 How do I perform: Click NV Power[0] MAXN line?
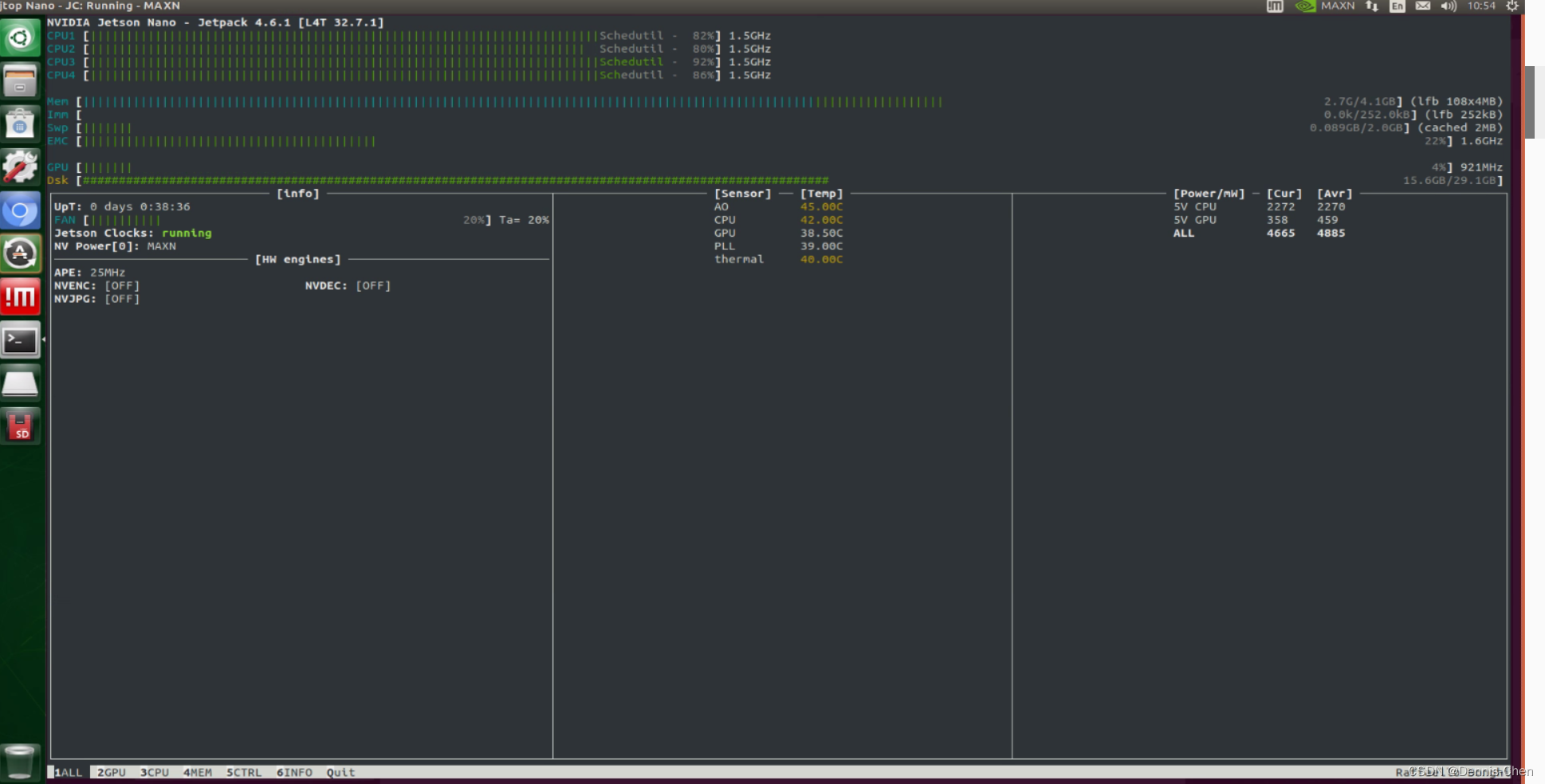(115, 246)
